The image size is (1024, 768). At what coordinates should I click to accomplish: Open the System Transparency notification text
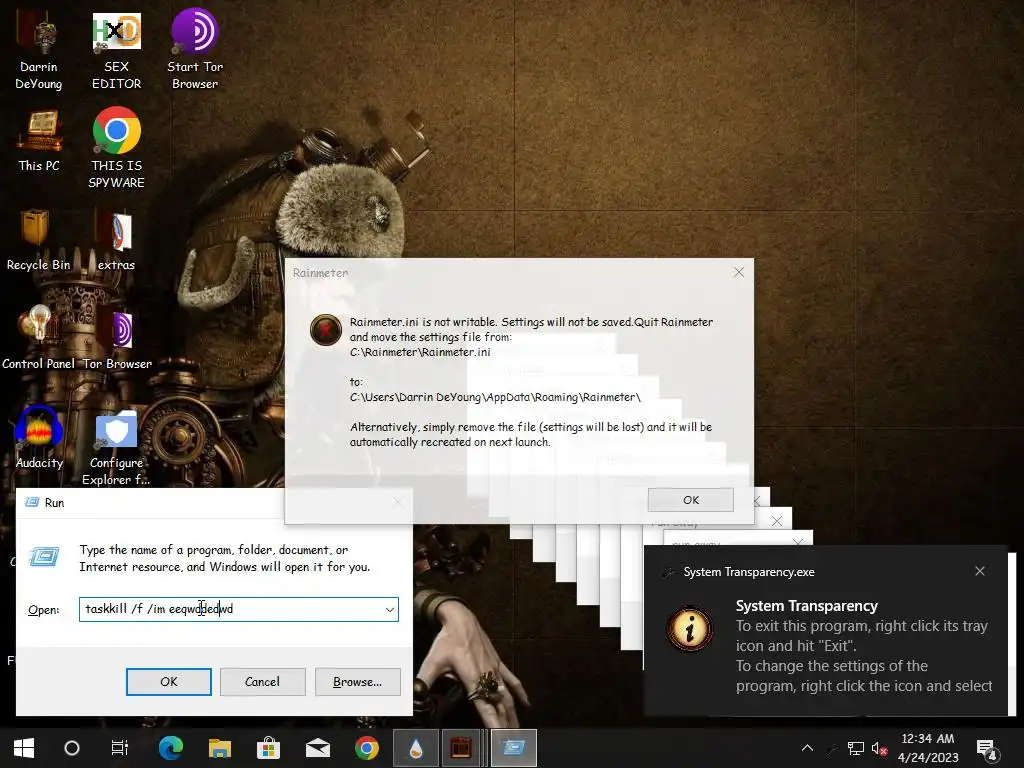[863, 646]
